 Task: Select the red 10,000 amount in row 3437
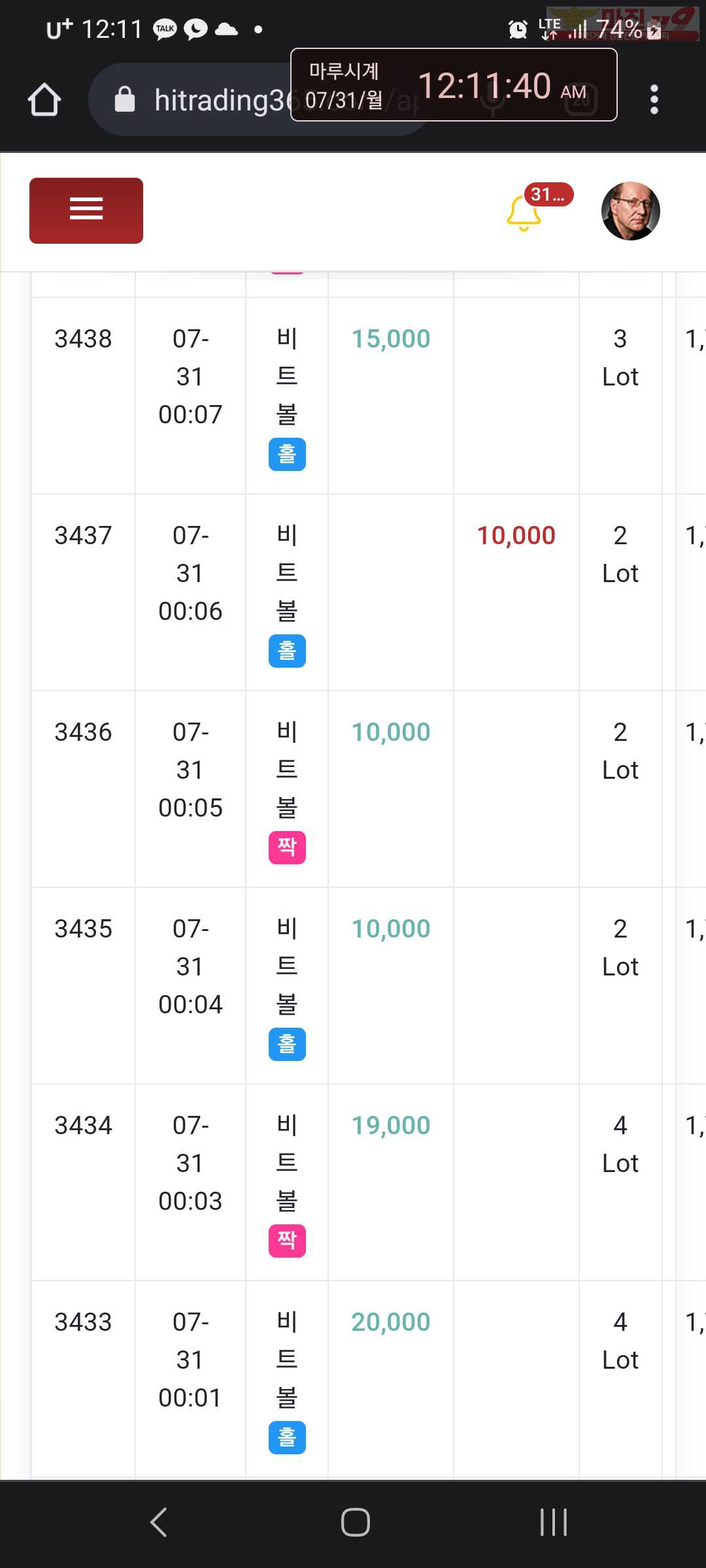click(x=516, y=535)
